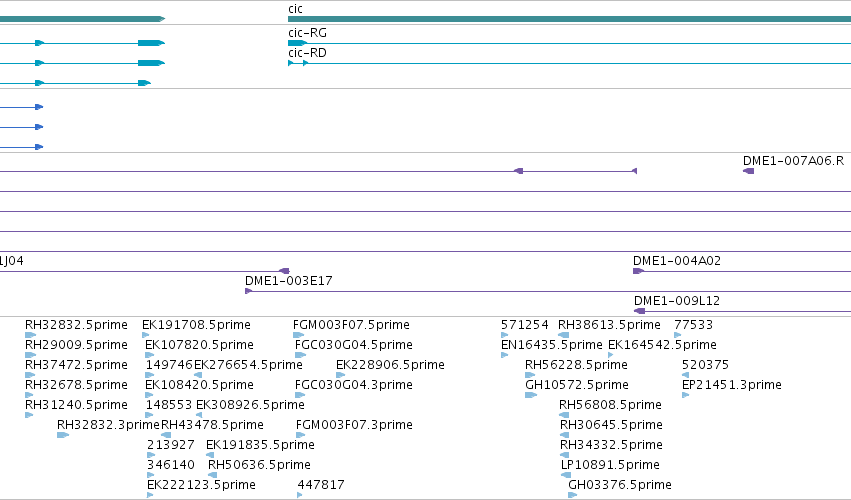Select the 346140 feature label
Viewport: 851px width, 500px height.
(x=170, y=465)
